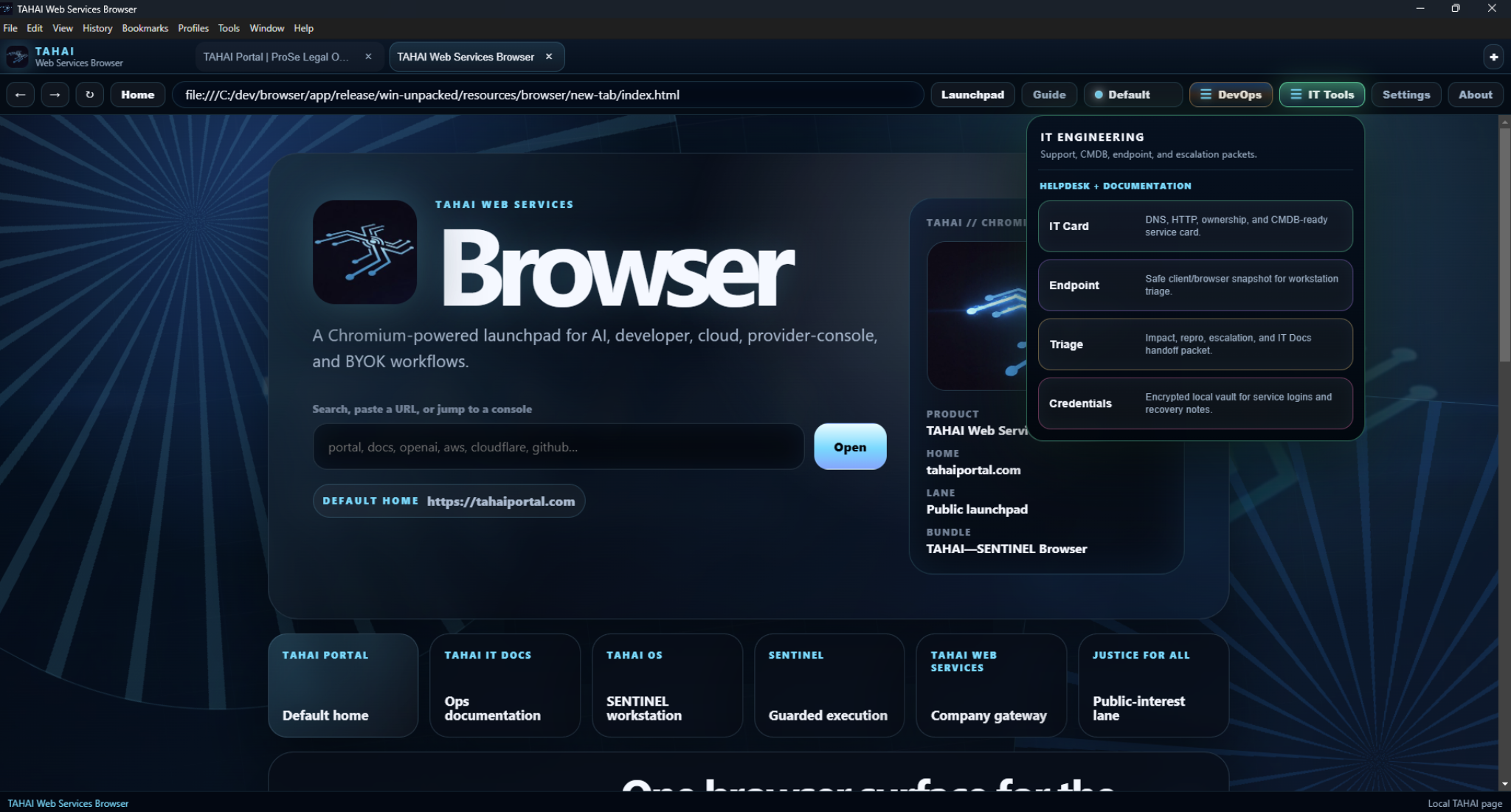Close the TAHAI Portal ProSe Legal tab
The width and height of the screenshot is (1511, 812).
(x=368, y=57)
